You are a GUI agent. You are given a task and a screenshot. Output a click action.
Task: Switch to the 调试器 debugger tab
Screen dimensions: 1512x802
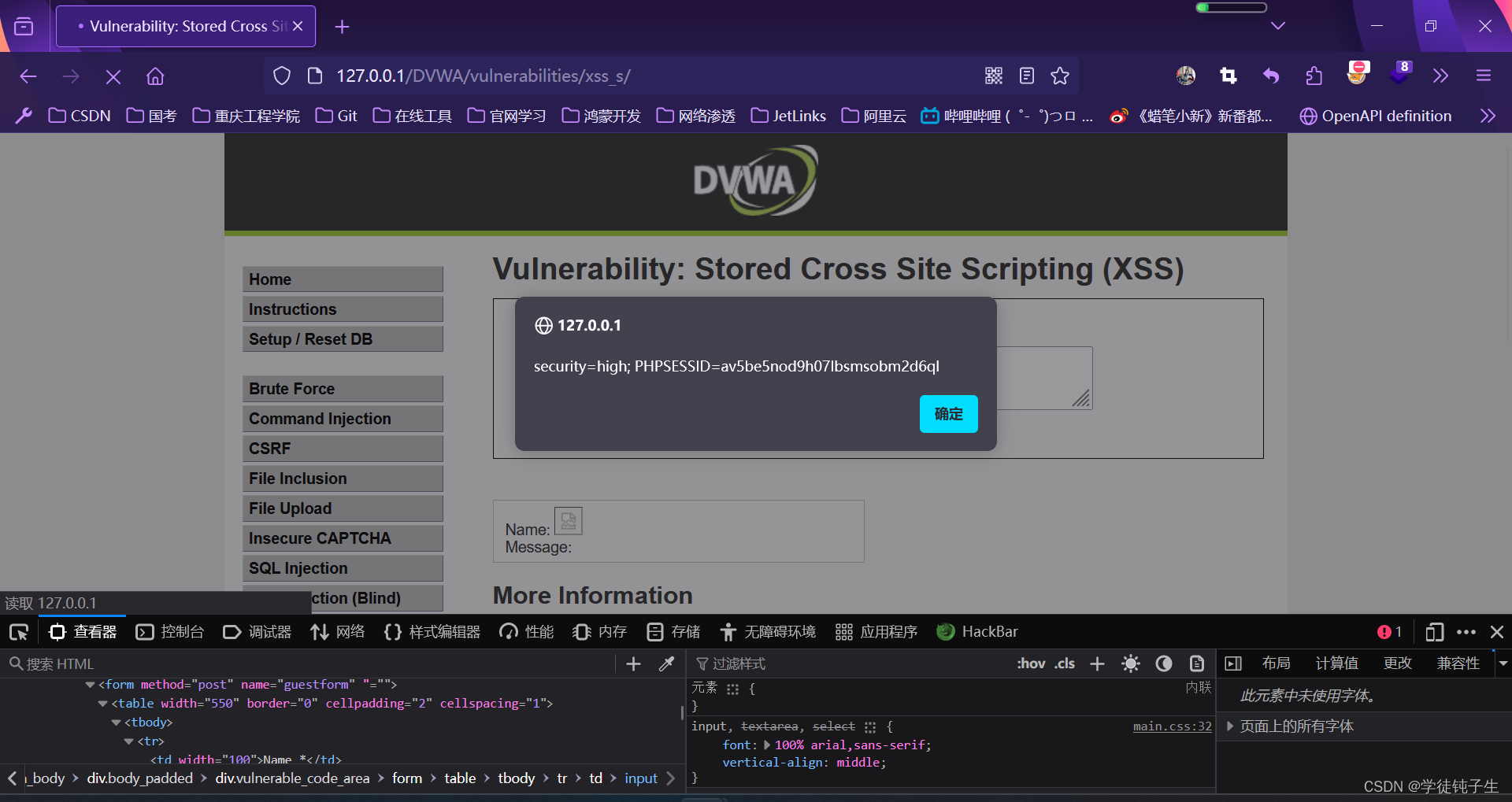[x=258, y=632]
